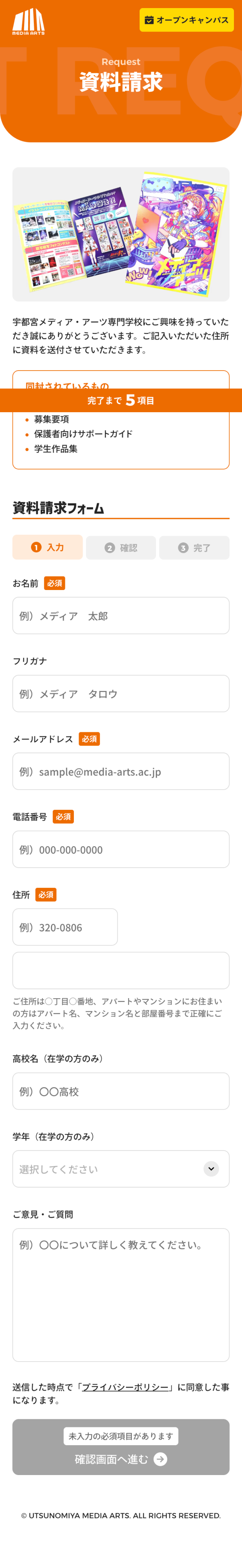
Task: Click the 完了まで5項目 progress banner
Action: (x=121, y=400)
